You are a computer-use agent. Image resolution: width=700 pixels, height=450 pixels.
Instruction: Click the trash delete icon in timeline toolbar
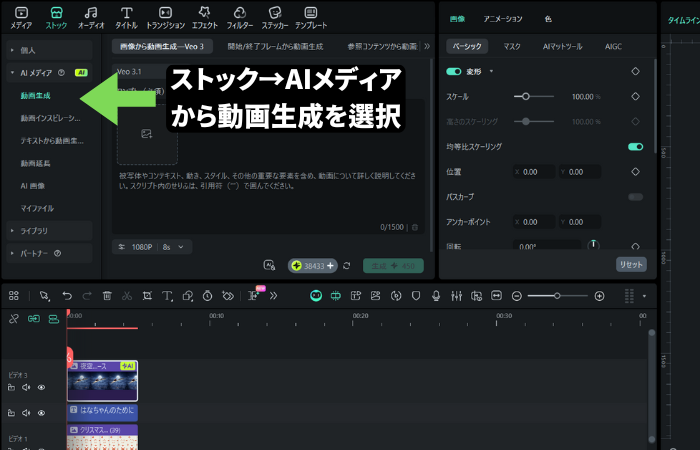(x=107, y=296)
